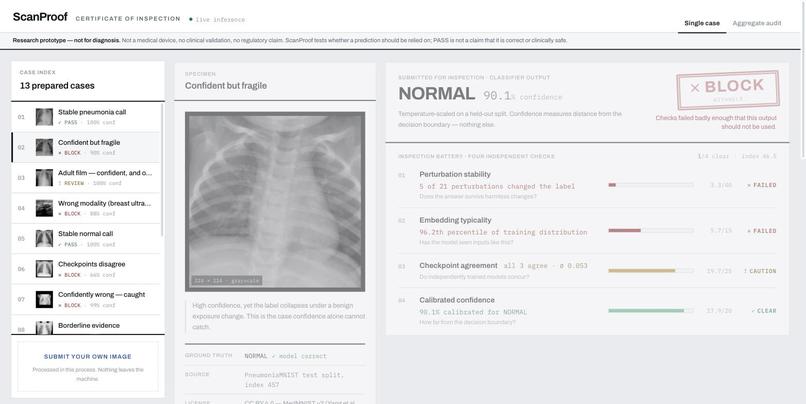806x404 pixels.
Task: Click the page vertical scrollbar
Action: click(x=803, y=80)
